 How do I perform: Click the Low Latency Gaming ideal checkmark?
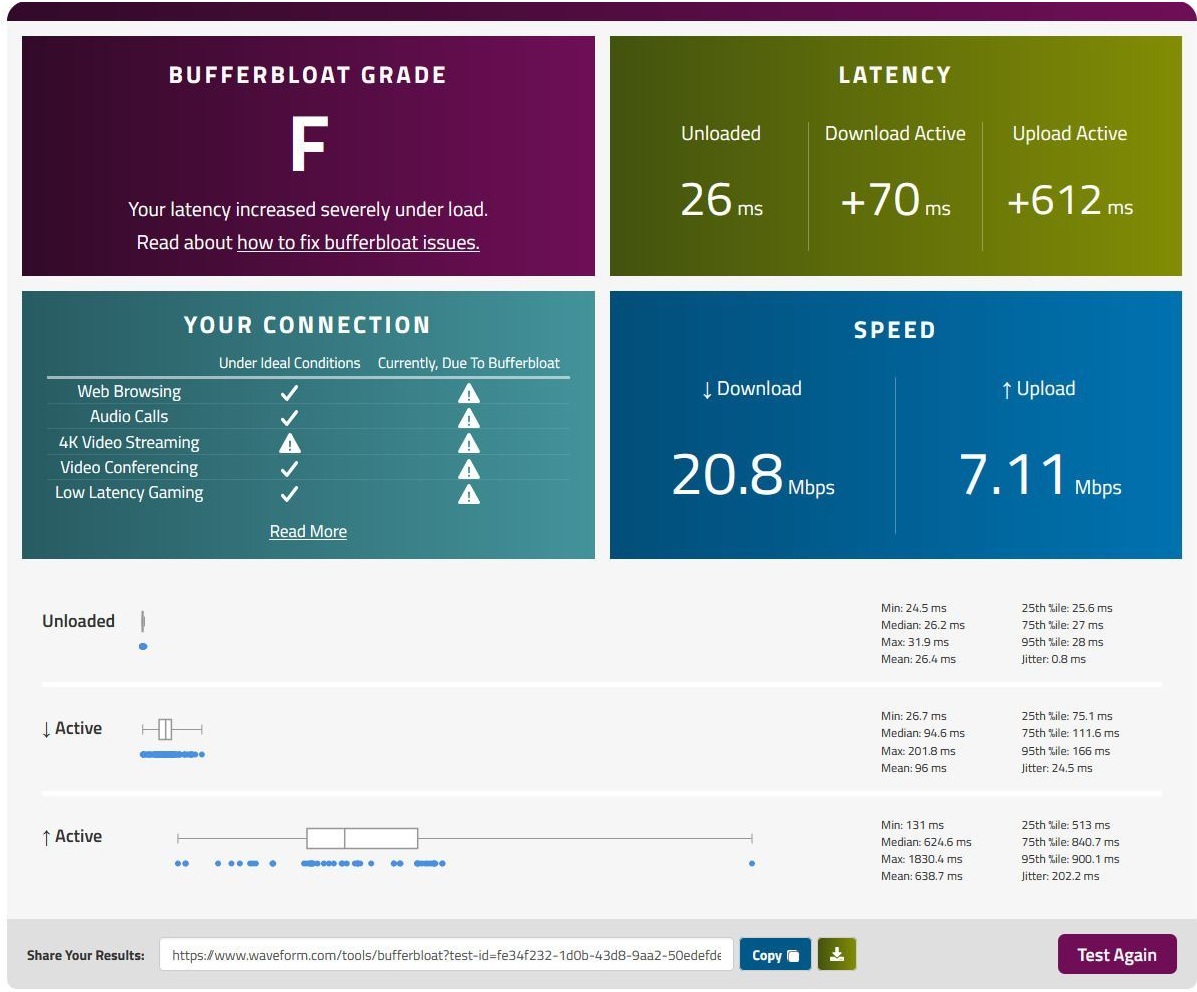pyautogui.click(x=289, y=494)
